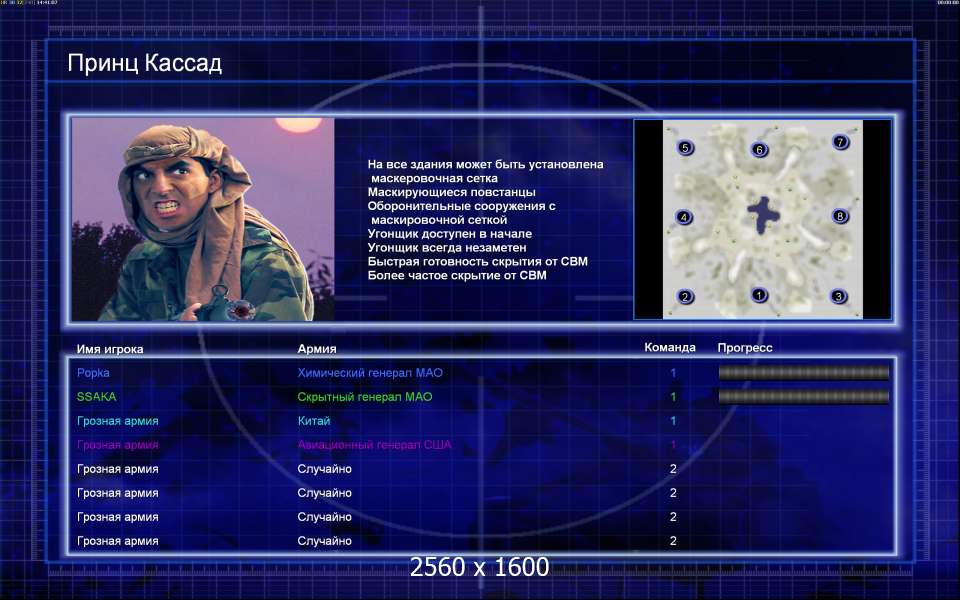960x600 pixels.
Task: Select start position 5 on the minimap
Action: (685, 148)
